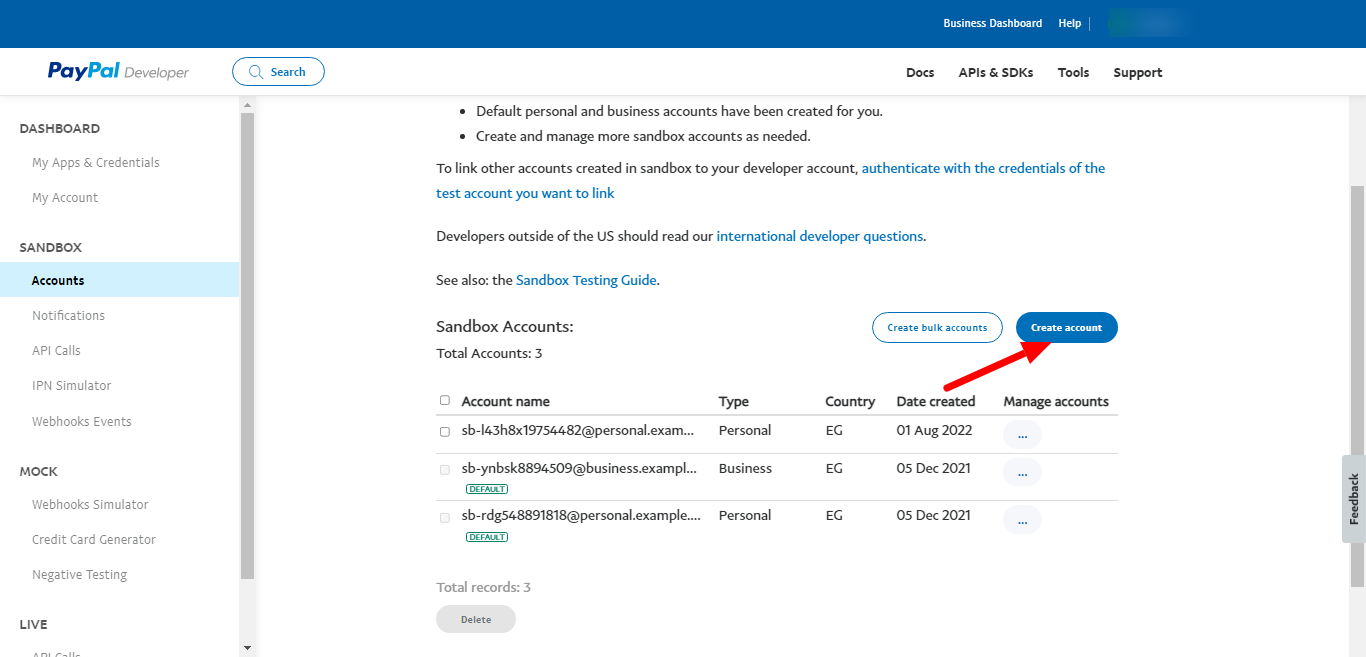The image size is (1366, 657).
Task: Open international developer questions link
Action: tap(820, 237)
